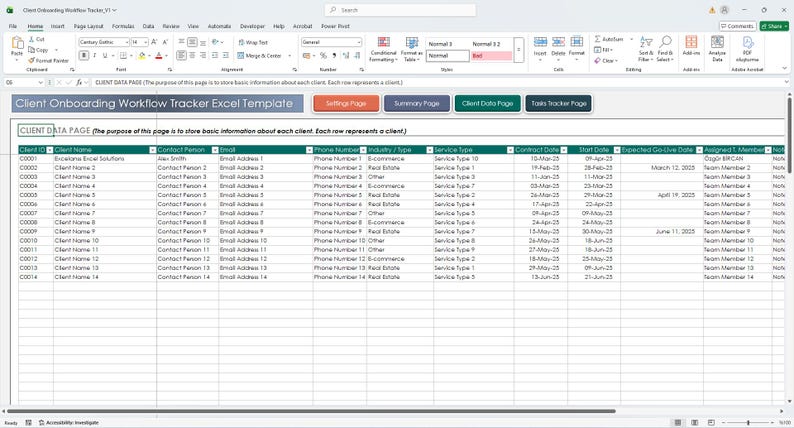Click the Middle Align icon
The height and width of the screenshot is (428, 794).
[192, 42]
